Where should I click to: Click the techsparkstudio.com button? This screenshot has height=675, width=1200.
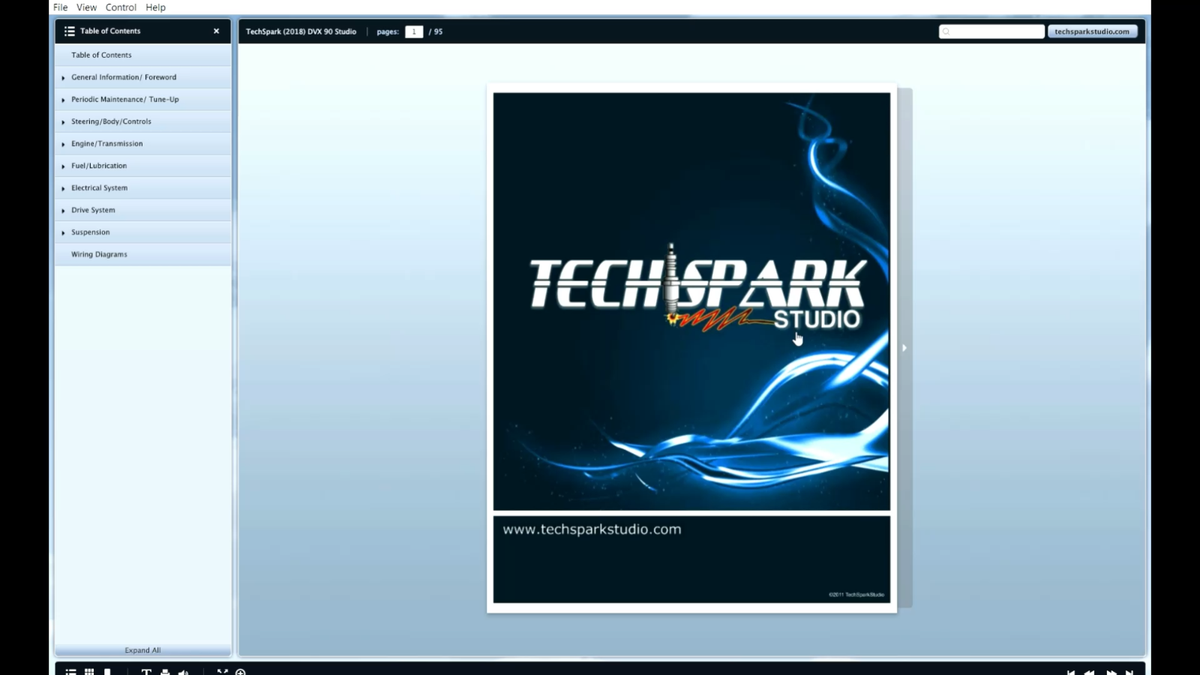click(x=1092, y=32)
